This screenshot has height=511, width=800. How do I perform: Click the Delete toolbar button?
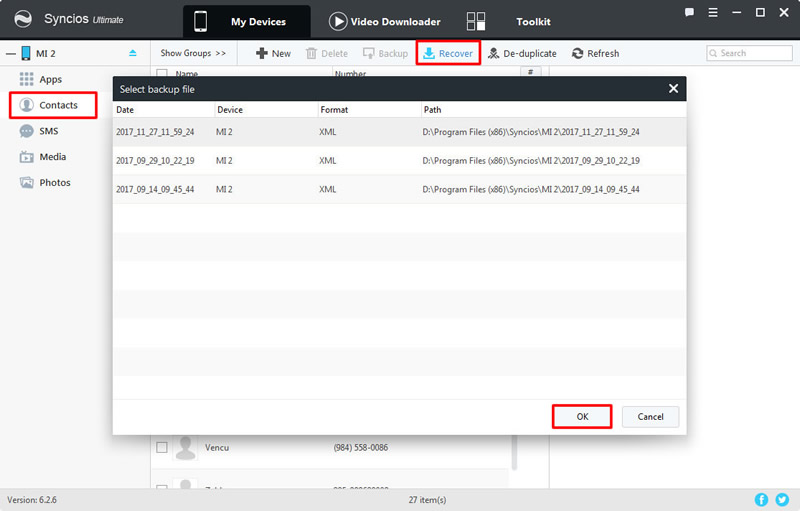(327, 54)
